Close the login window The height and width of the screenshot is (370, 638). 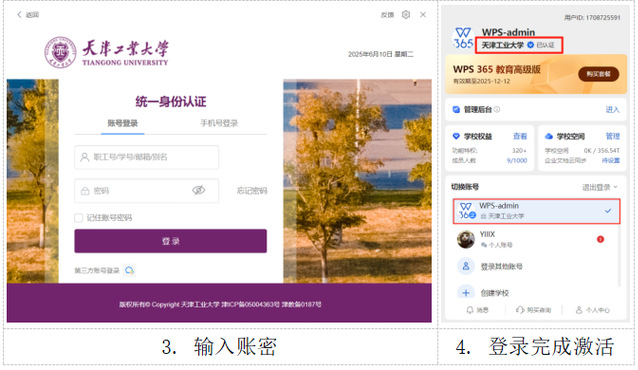tap(423, 15)
